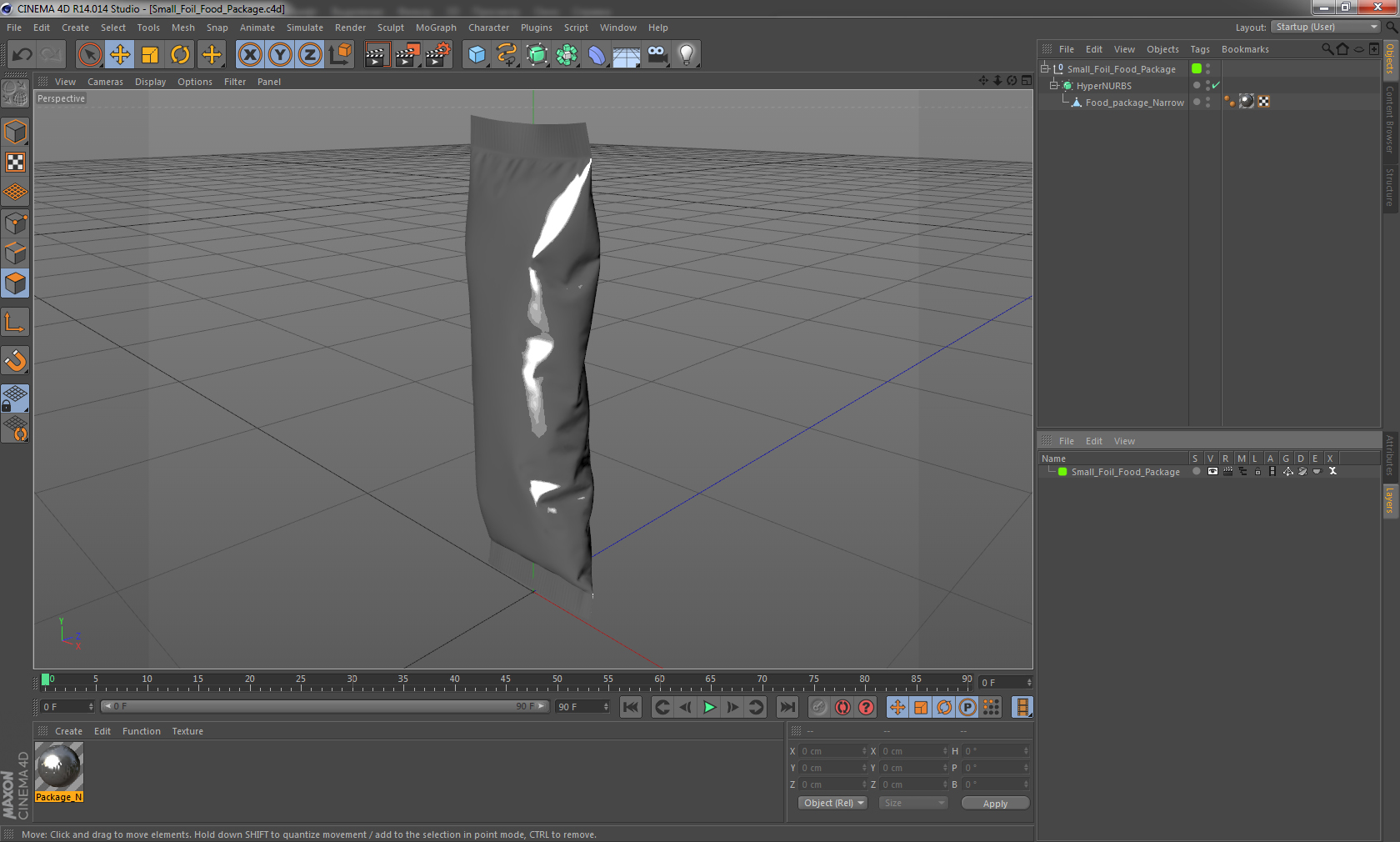
Task: Click the Apply button
Action: click(995, 804)
